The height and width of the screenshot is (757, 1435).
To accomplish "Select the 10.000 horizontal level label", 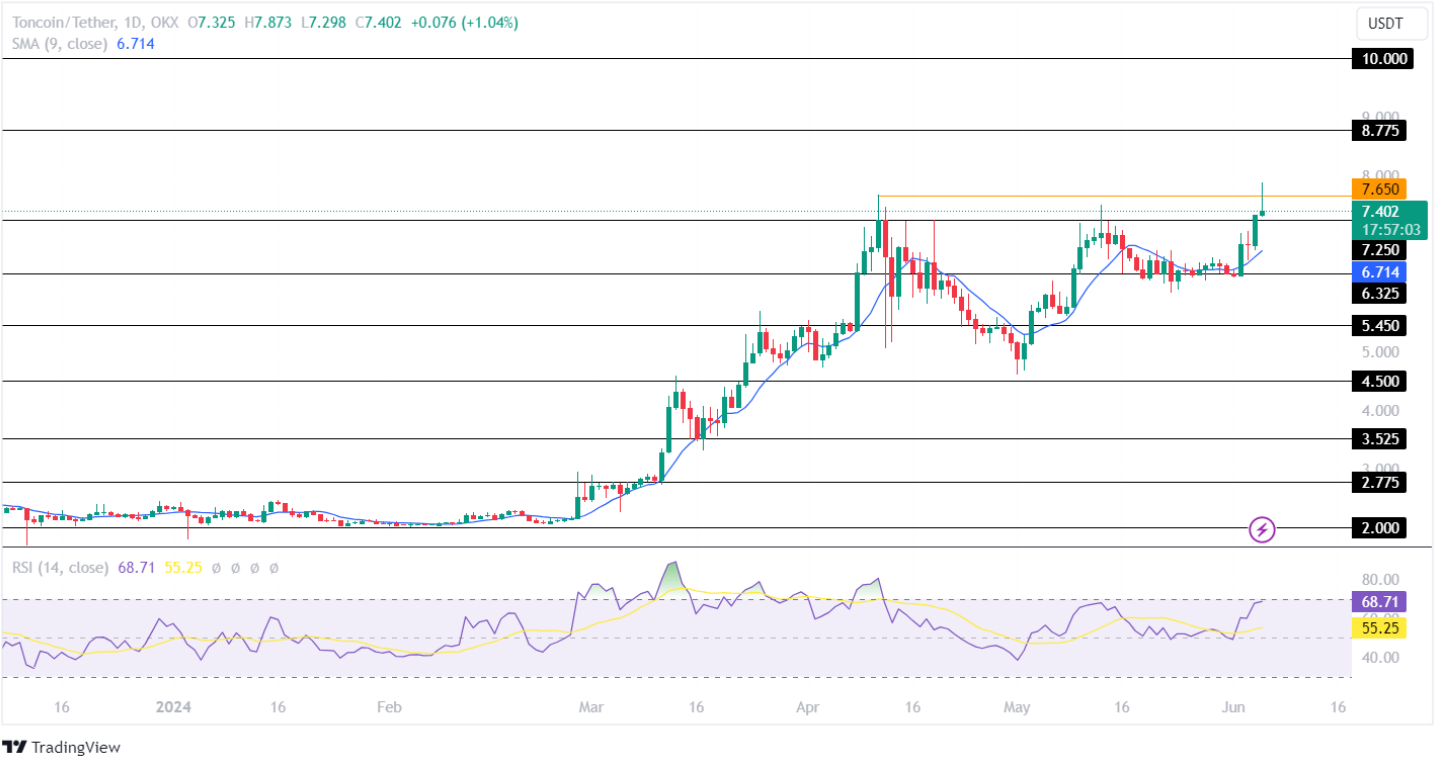I will [x=1379, y=59].
